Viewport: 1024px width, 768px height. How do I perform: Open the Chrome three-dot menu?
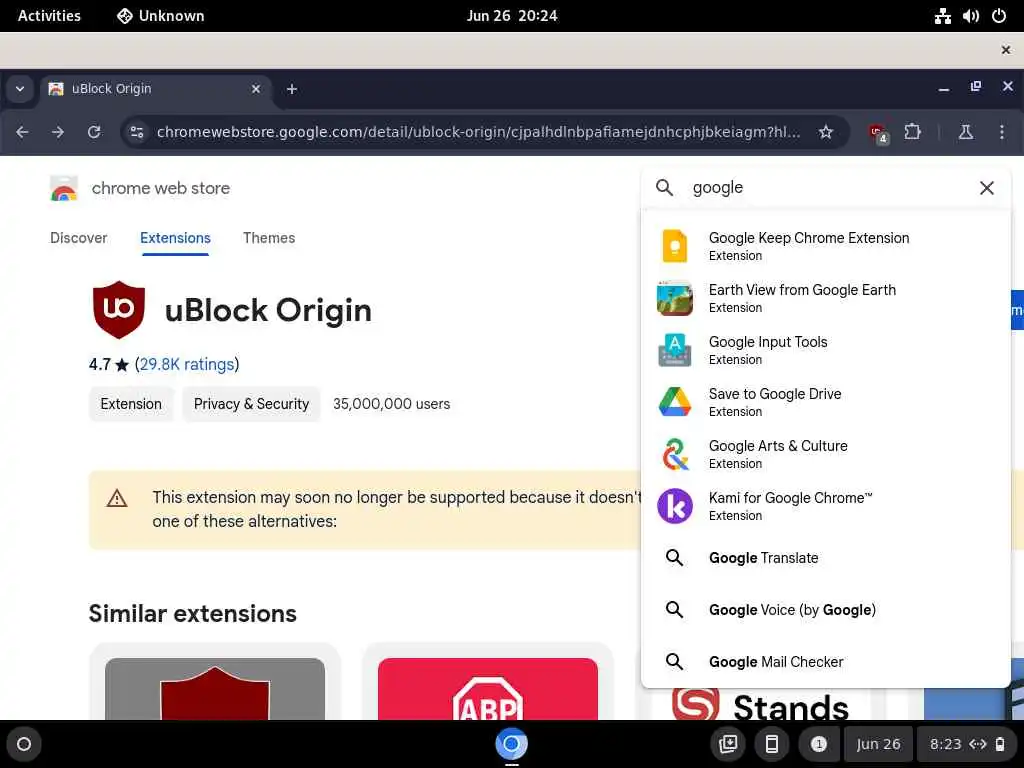click(x=1002, y=132)
